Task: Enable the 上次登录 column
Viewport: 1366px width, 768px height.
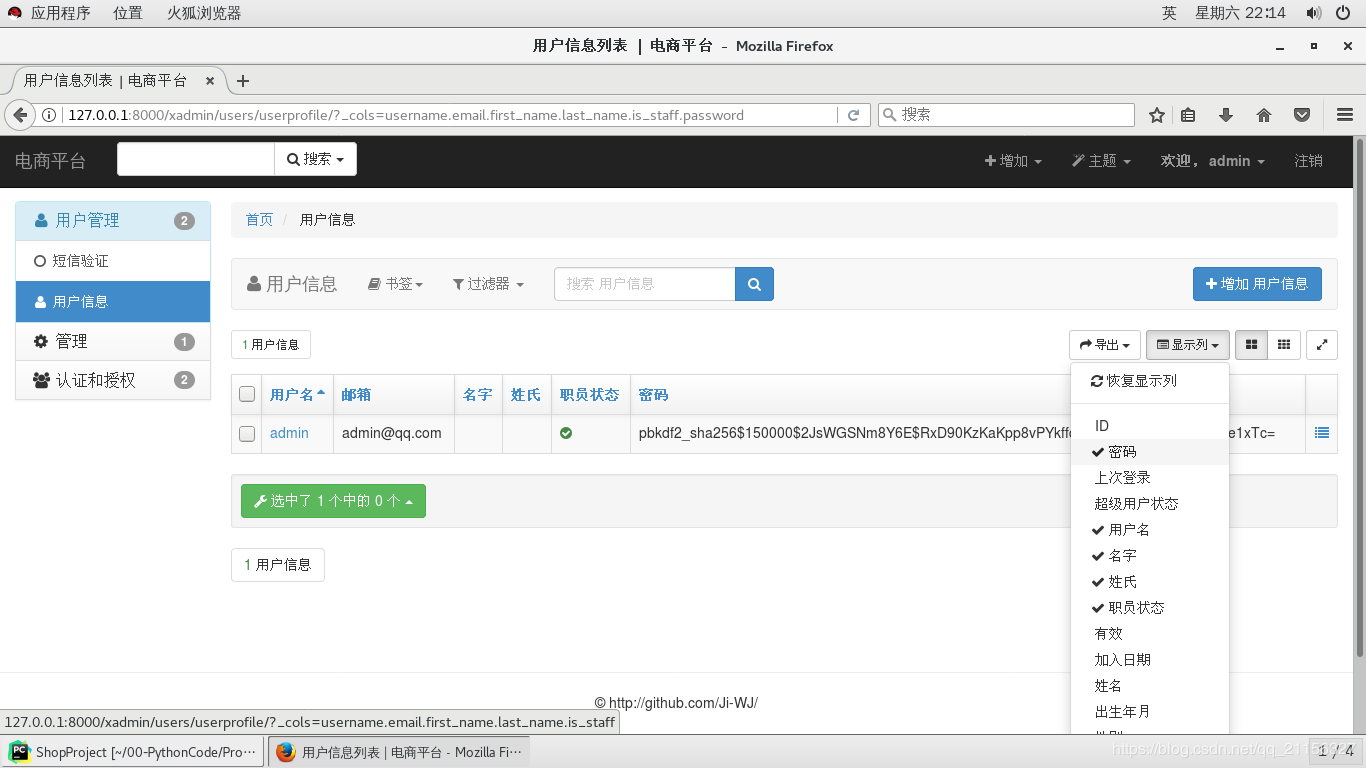Action: pyautogui.click(x=1149, y=478)
